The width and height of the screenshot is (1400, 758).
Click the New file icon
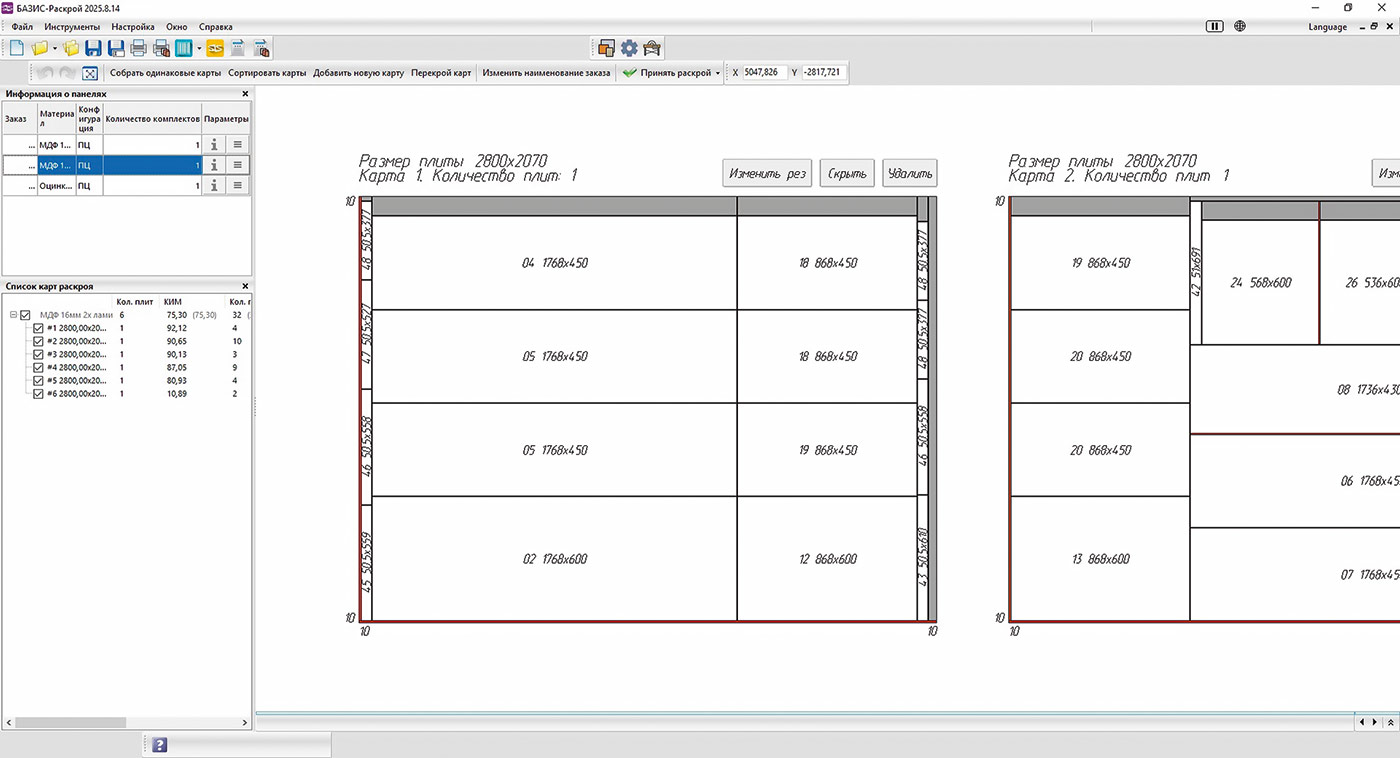tap(16, 48)
